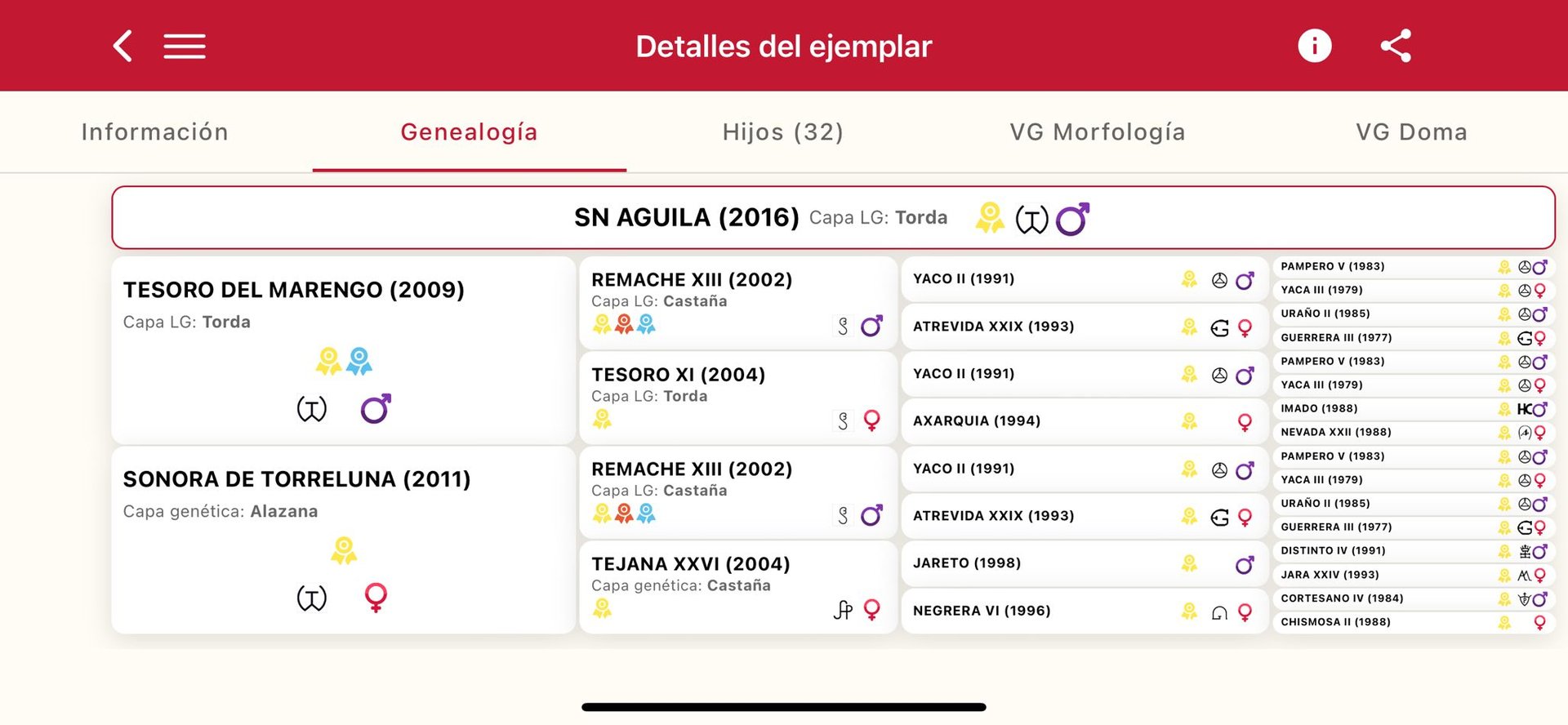The image size is (1568, 725).
Task: Open the Hijos (32) tab
Action: [782, 132]
